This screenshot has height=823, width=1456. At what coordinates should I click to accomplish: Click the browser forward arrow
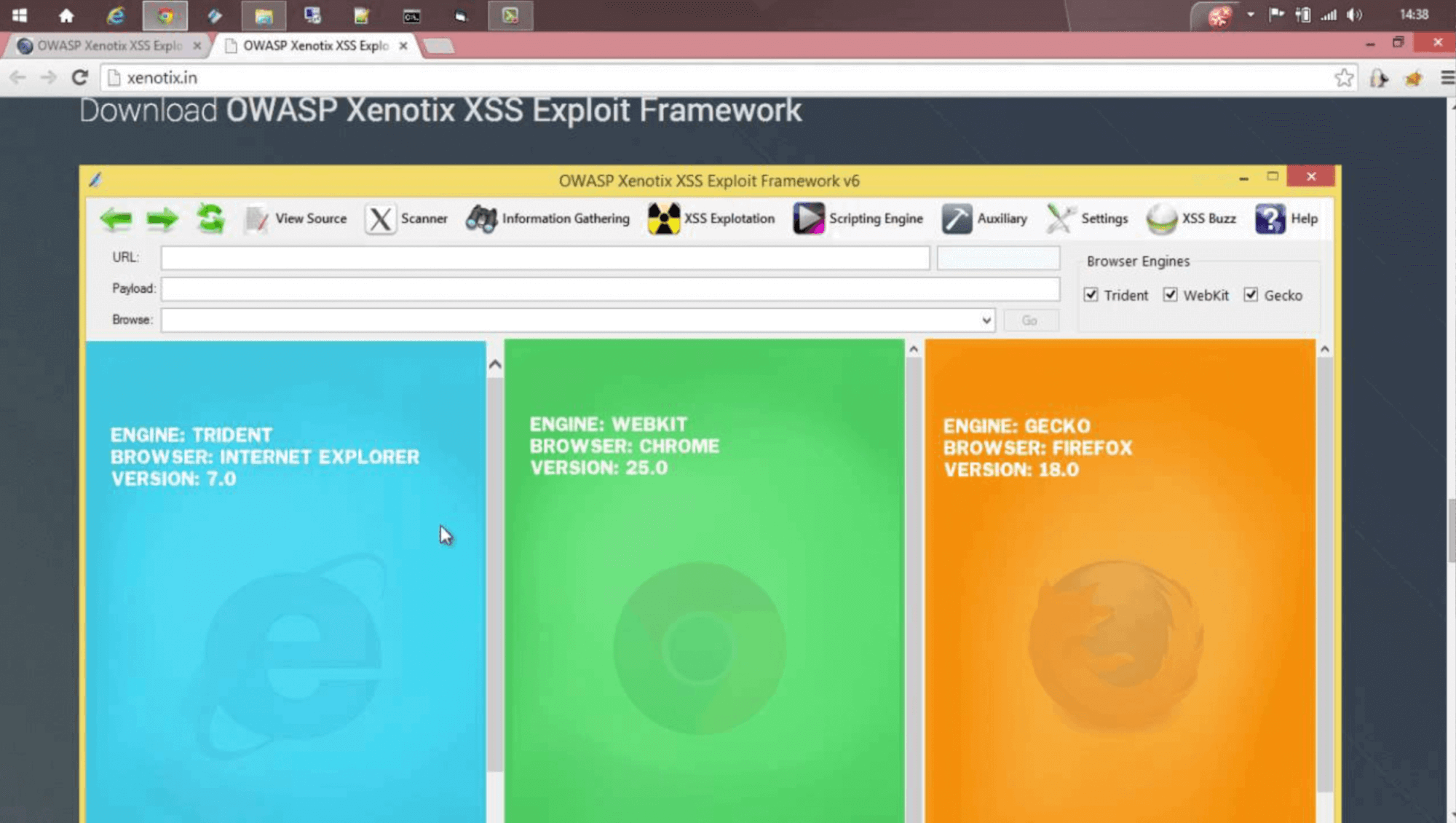pos(48,77)
